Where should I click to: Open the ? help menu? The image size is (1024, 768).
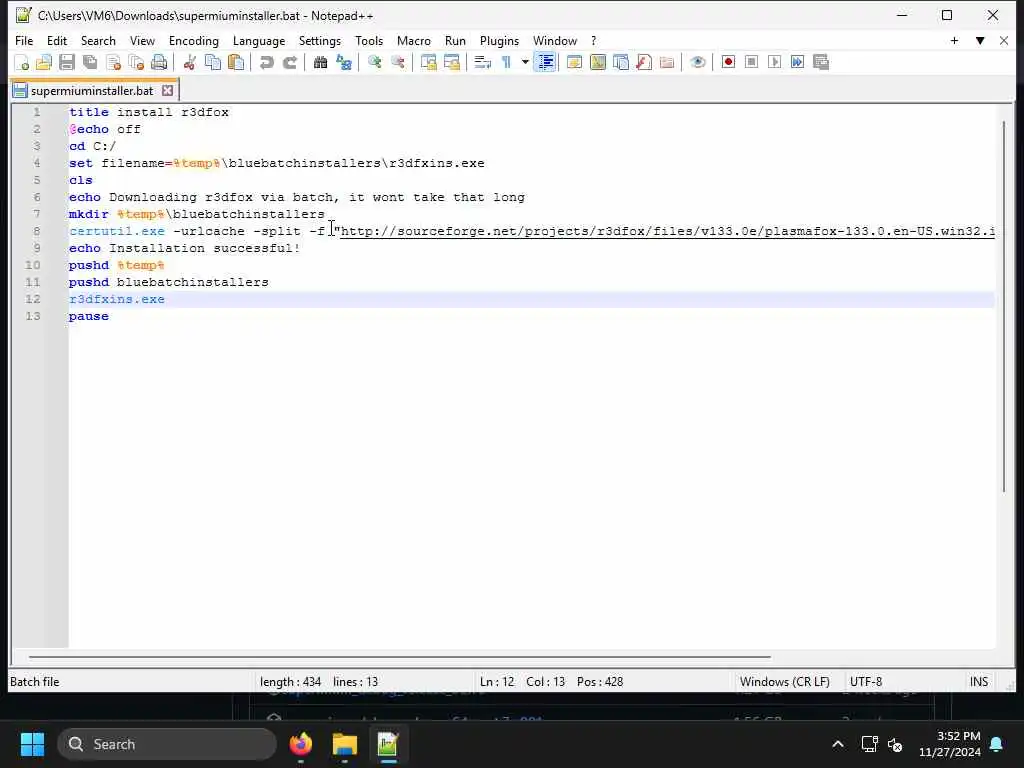[x=593, y=40]
